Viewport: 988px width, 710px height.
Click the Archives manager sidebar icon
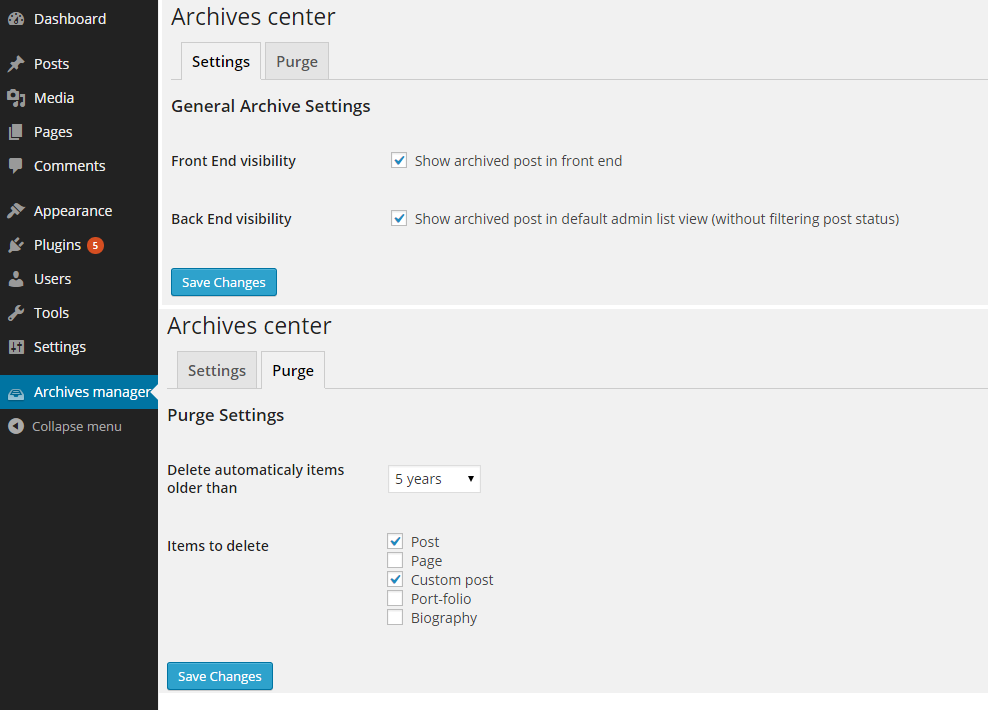(x=16, y=393)
